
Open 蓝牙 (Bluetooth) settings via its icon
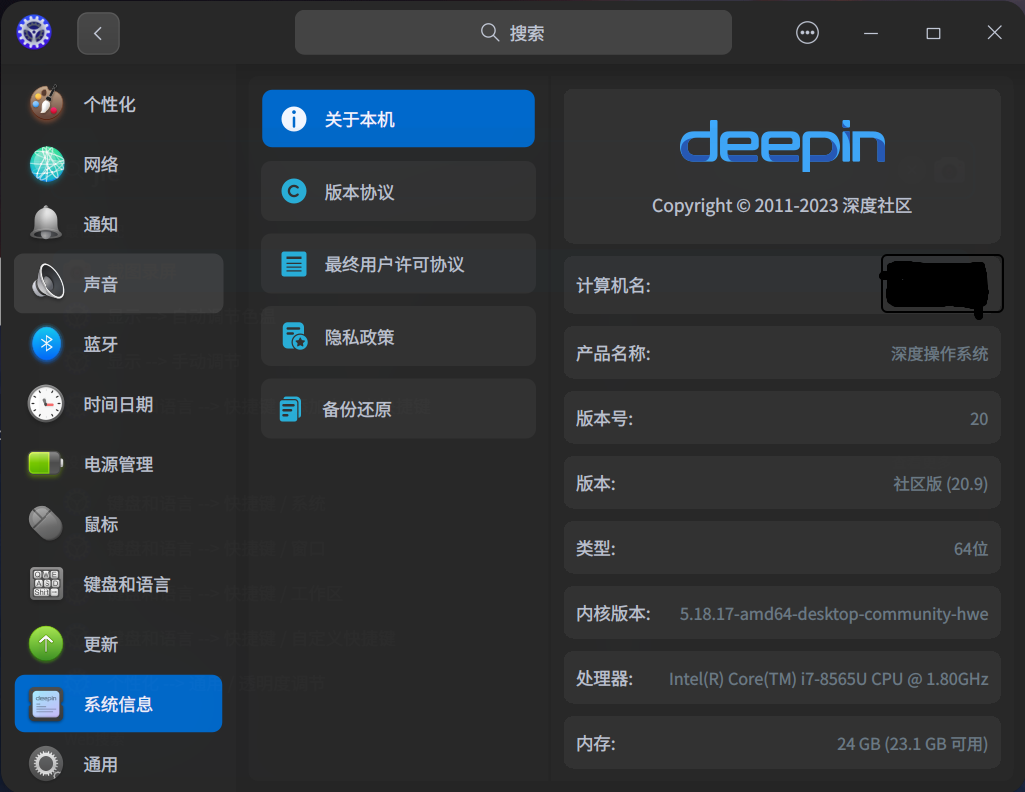click(46, 343)
